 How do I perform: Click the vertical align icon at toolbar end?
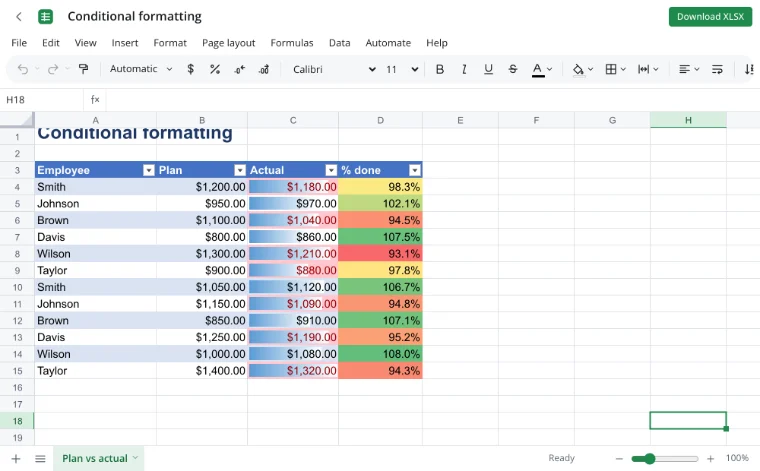point(749,69)
